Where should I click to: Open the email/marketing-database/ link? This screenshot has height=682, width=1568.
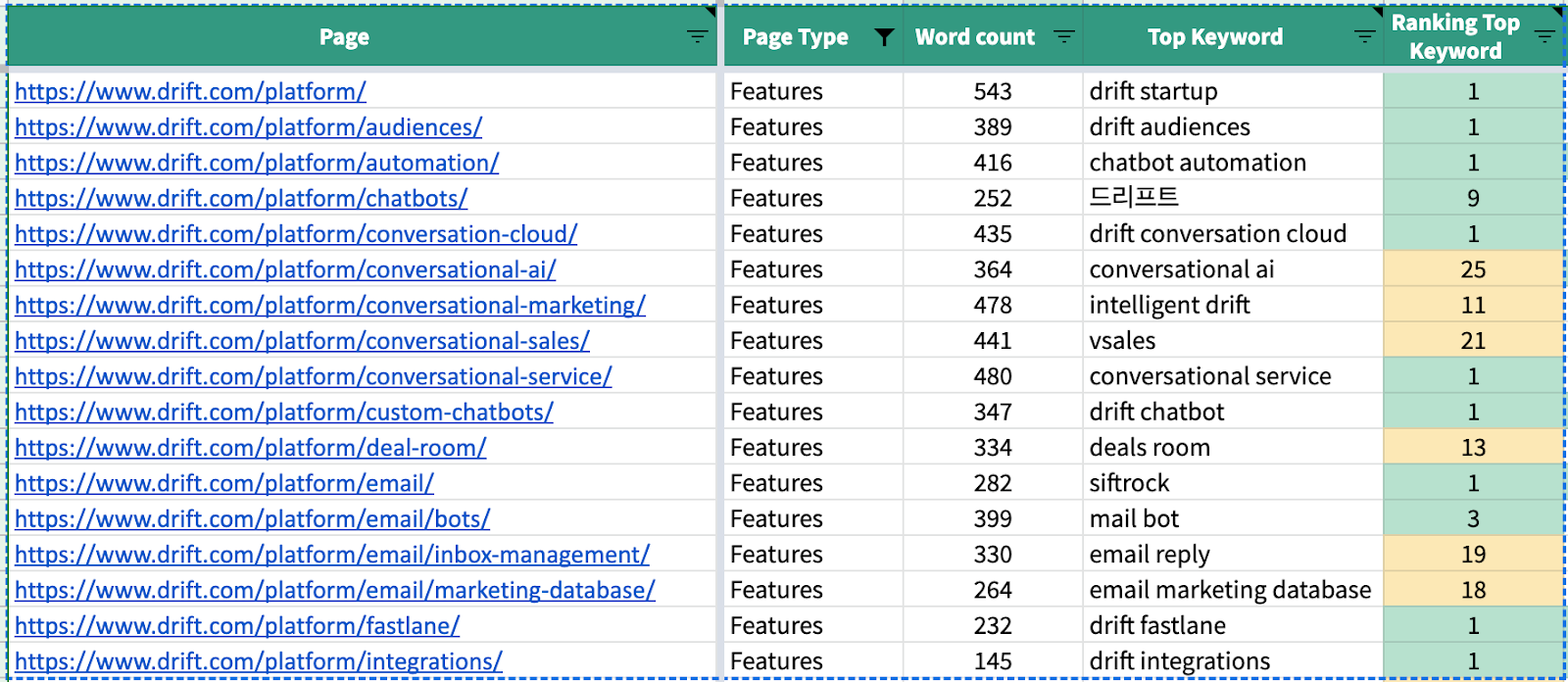(x=335, y=590)
